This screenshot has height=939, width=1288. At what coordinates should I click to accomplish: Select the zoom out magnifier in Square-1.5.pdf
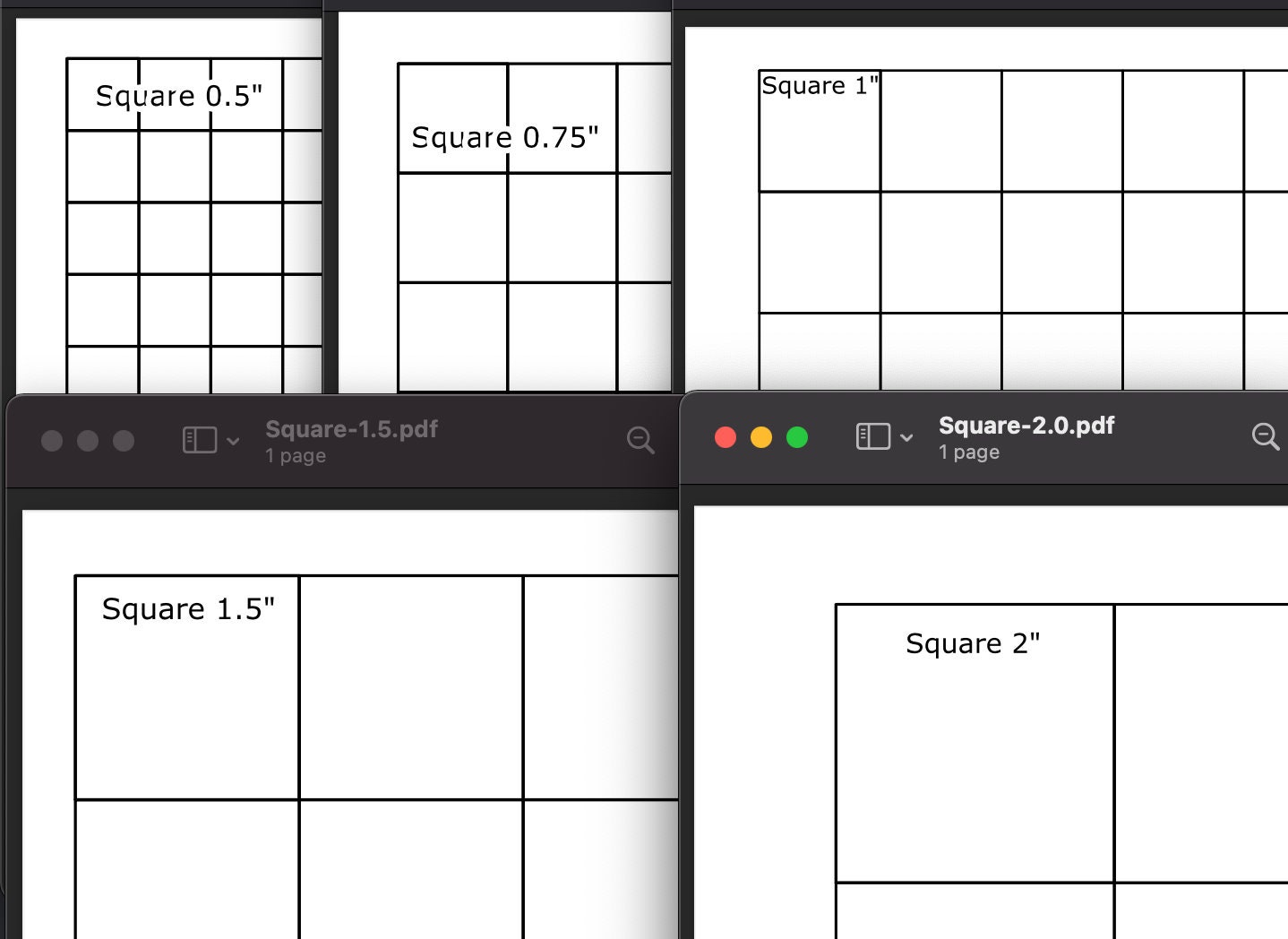click(640, 439)
